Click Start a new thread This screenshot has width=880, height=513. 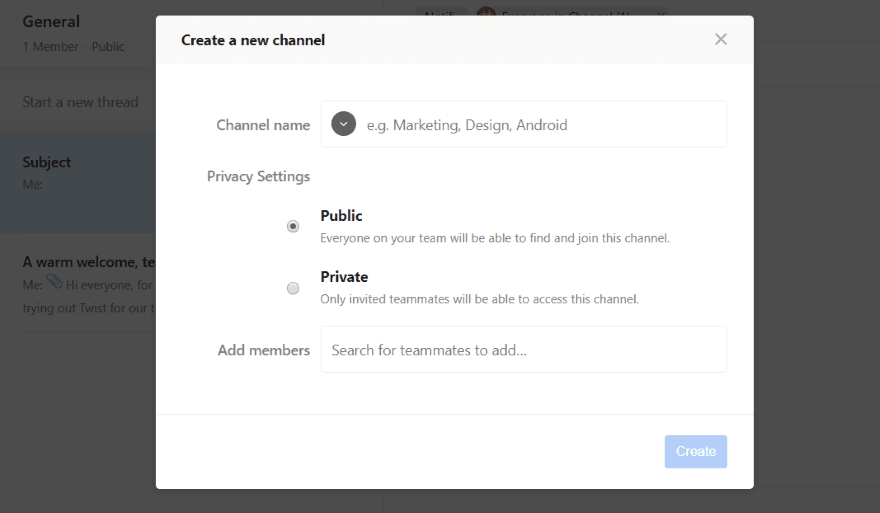(x=80, y=102)
